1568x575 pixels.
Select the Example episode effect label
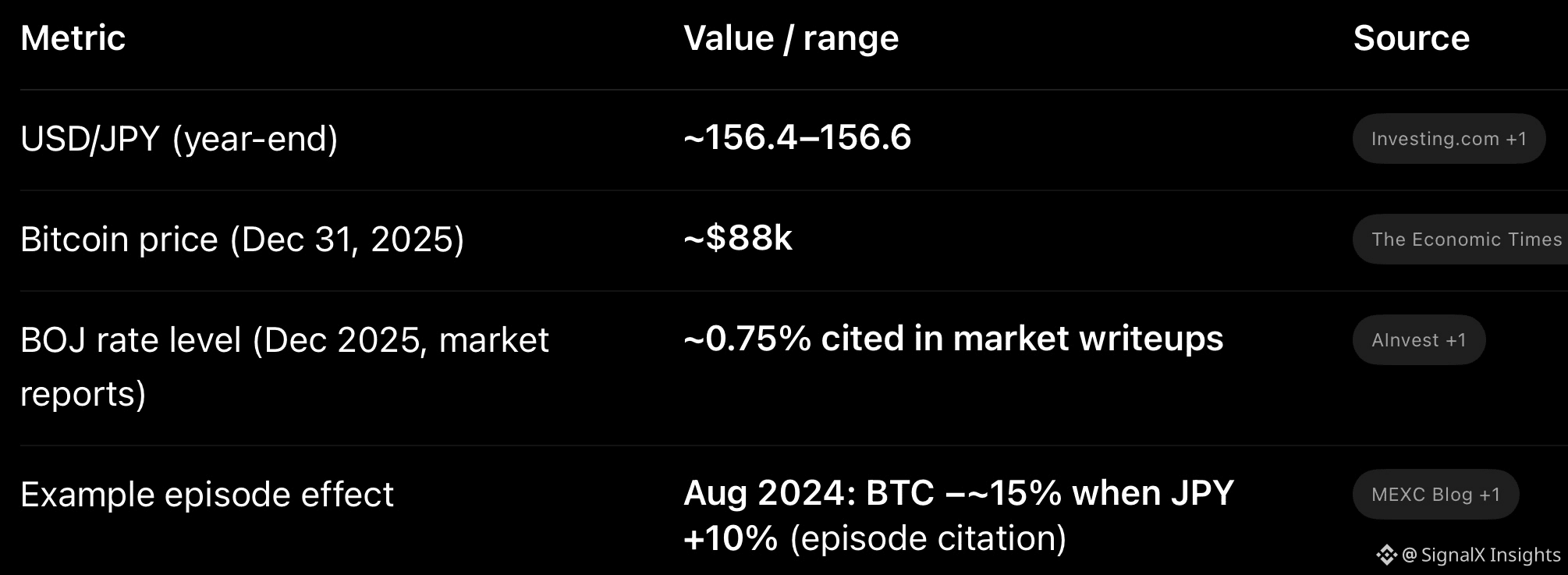click(207, 495)
